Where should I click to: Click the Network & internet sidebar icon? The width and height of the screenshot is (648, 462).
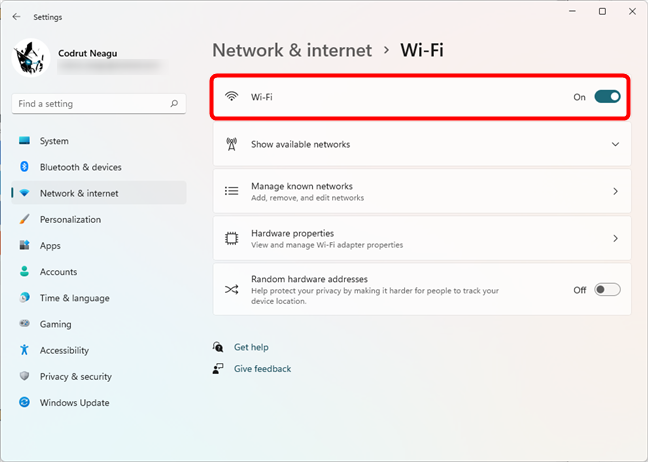pyautogui.click(x=24, y=193)
